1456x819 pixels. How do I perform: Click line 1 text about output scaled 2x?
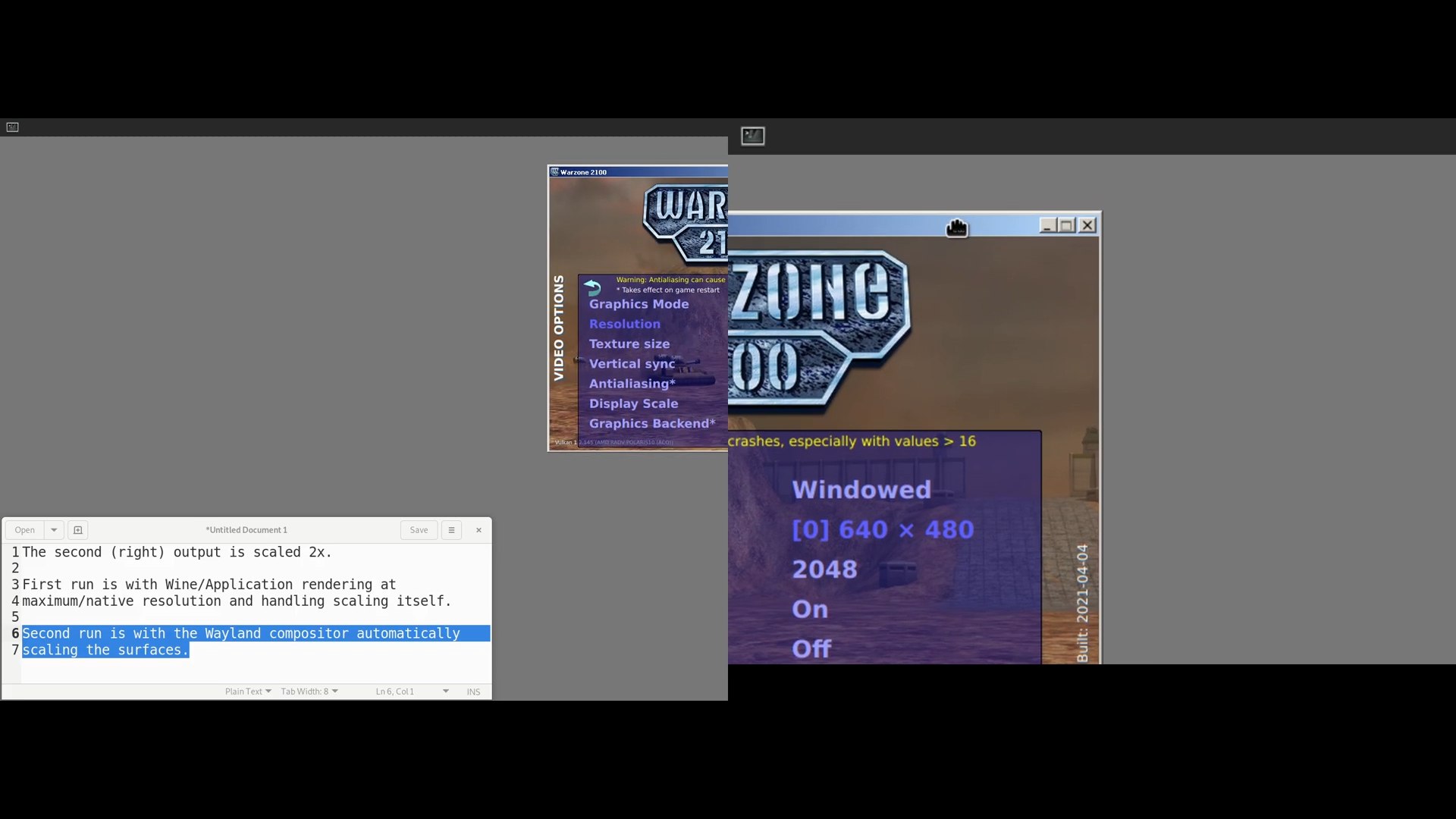177,552
